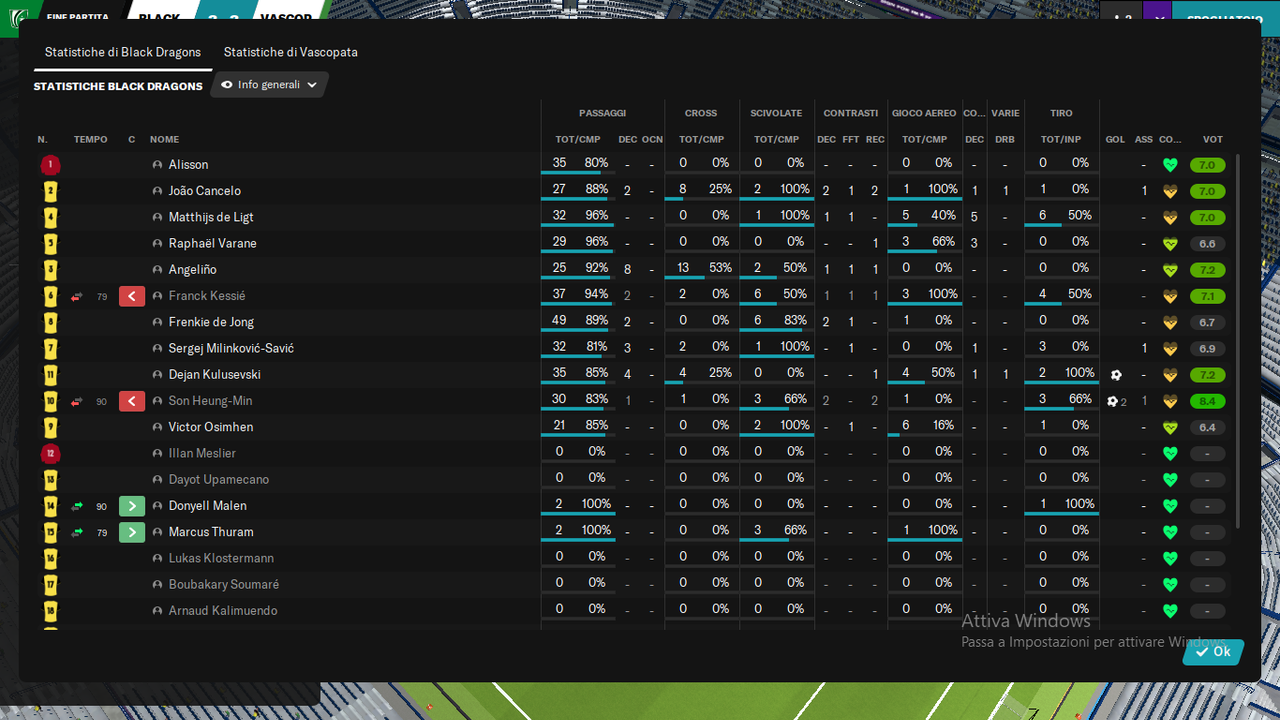
Task: Open the Info generali view dropdown
Action: coord(270,85)
